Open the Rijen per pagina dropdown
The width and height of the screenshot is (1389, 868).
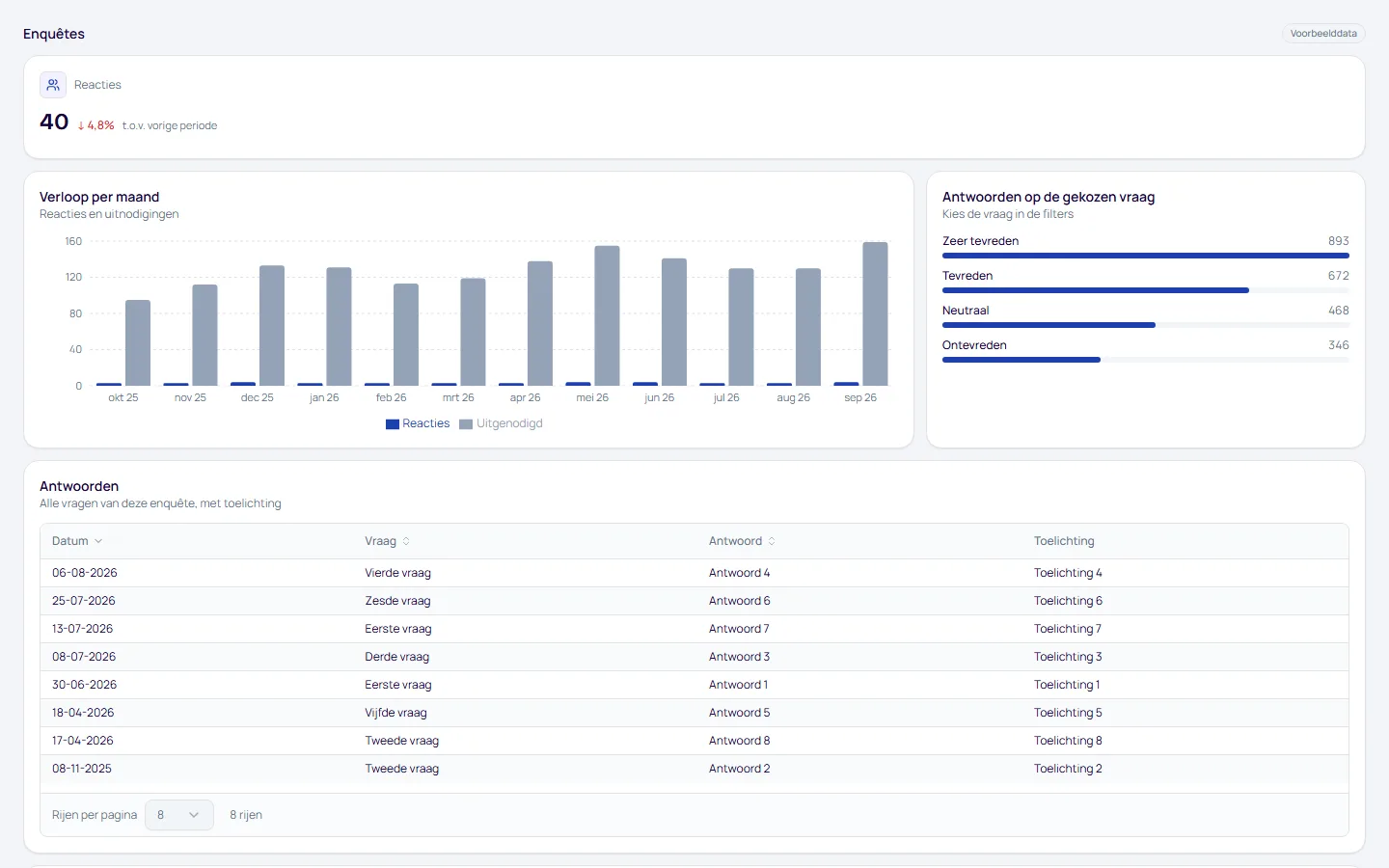pyautogui.click(x=179, y=815)
